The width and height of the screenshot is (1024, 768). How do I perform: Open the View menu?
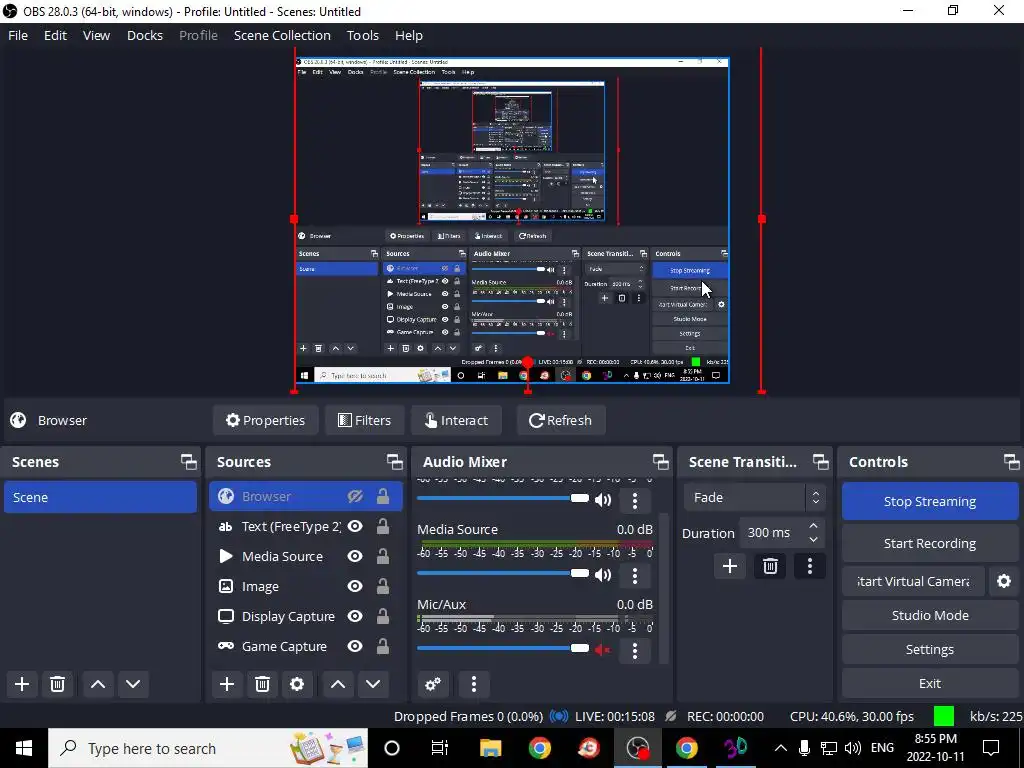(x=96, y=35)
